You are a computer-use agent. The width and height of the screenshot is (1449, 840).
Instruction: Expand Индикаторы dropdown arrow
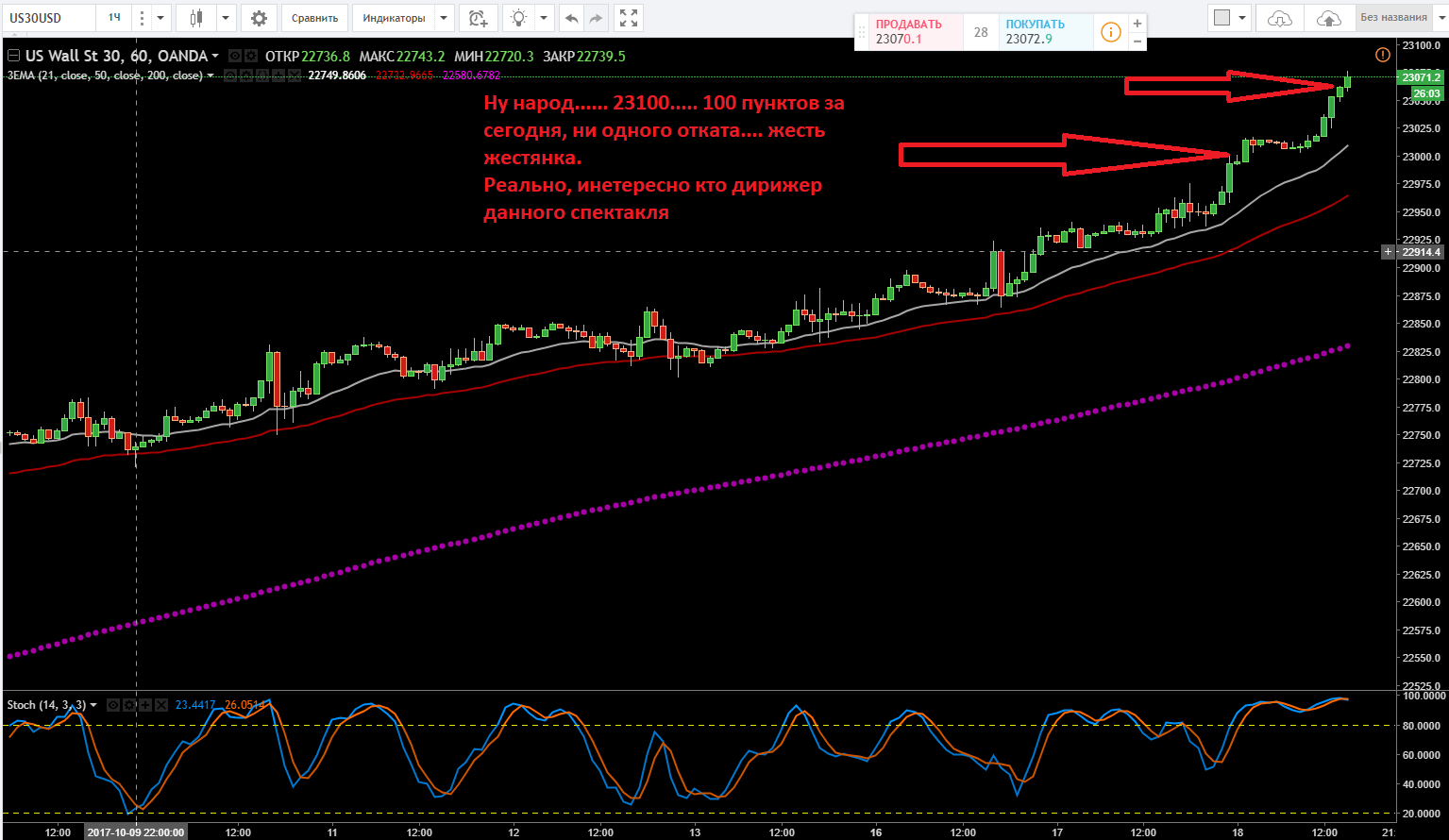(x=444, y=18)
